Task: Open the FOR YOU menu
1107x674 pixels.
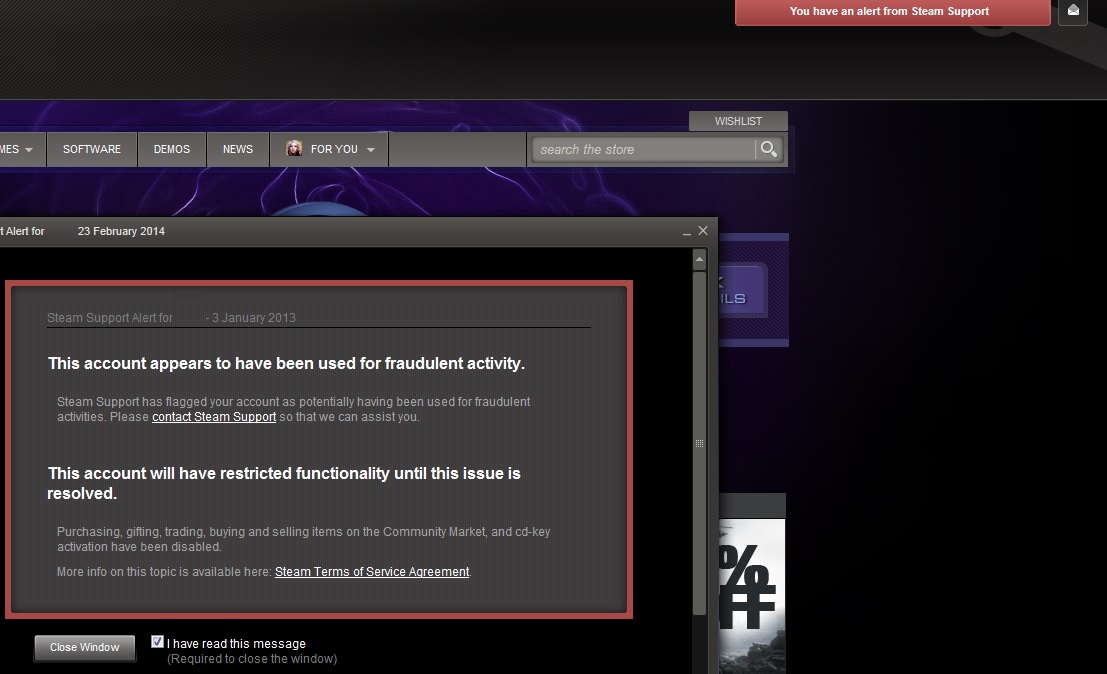Action: point(329,149)
